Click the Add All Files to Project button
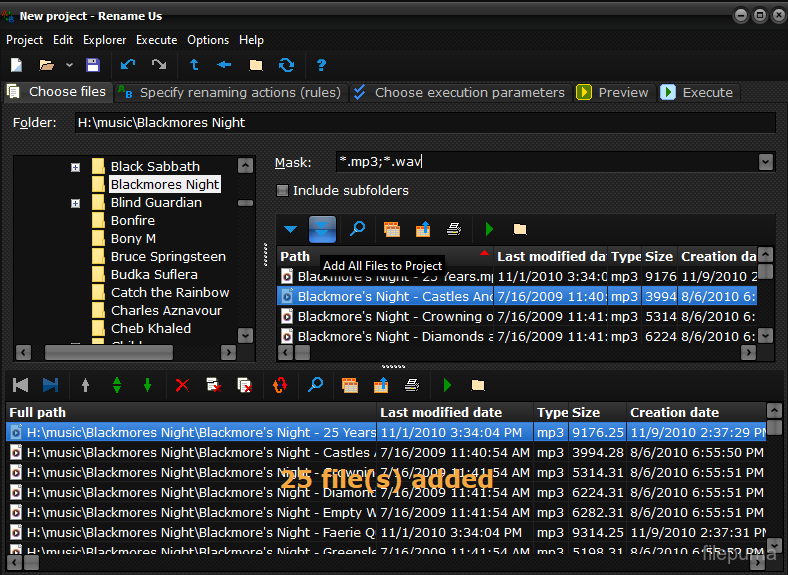Viewport: 788px width, 575px height. (x=322, y=229)
